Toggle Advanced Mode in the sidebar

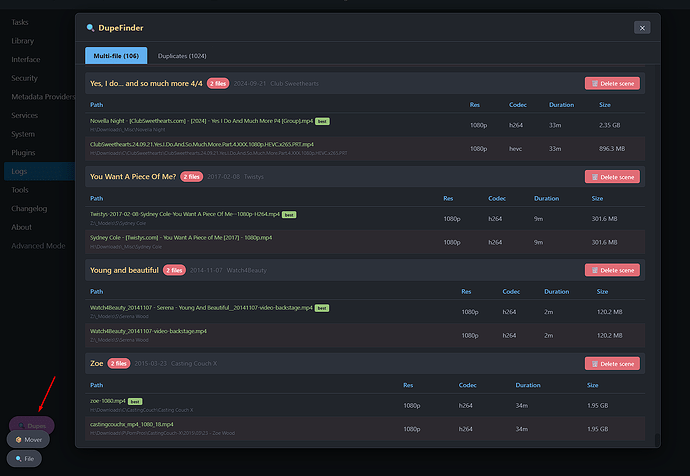pyautogui.click(x=37, y=245)
